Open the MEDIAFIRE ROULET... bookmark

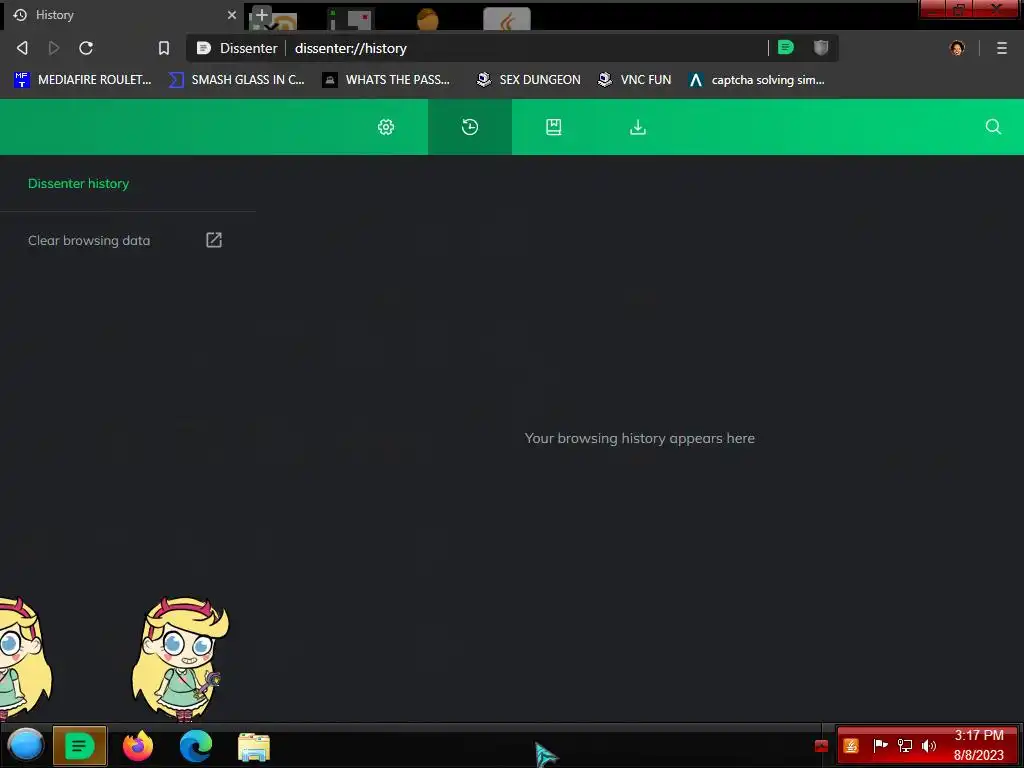tap(82, 80)
